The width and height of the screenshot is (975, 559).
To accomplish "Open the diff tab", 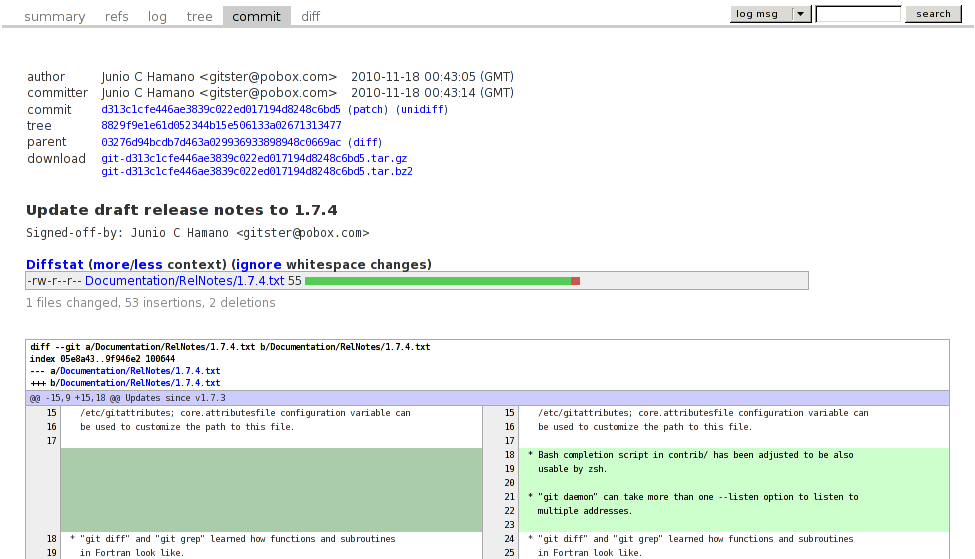I will click(310, 17).
